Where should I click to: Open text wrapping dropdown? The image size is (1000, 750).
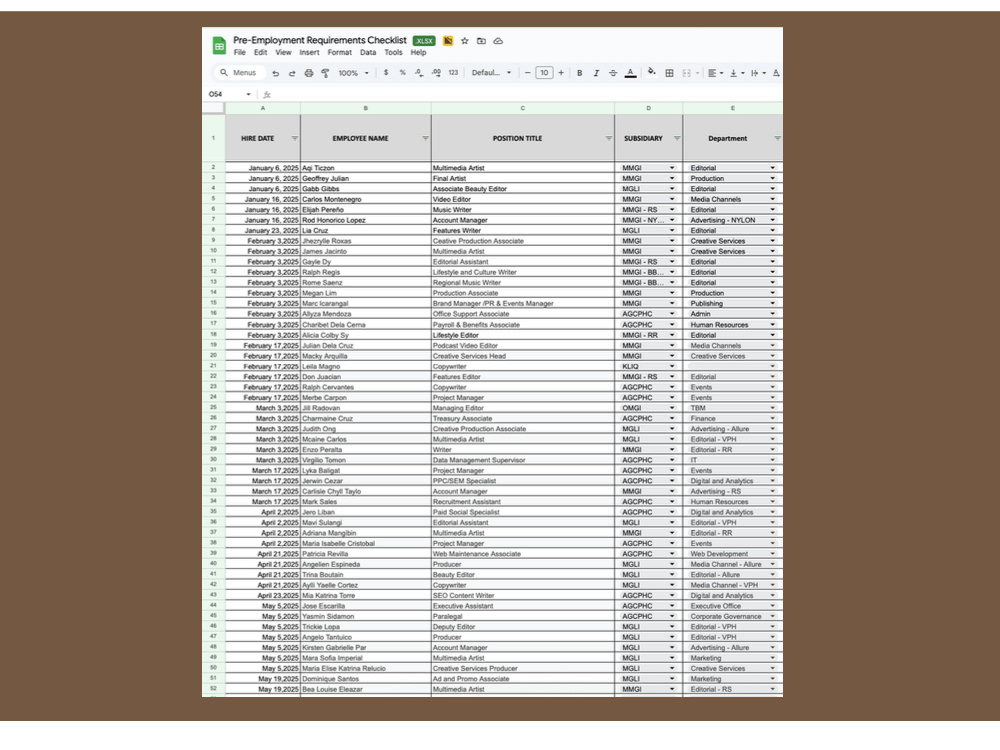click(x=758, y=73)
